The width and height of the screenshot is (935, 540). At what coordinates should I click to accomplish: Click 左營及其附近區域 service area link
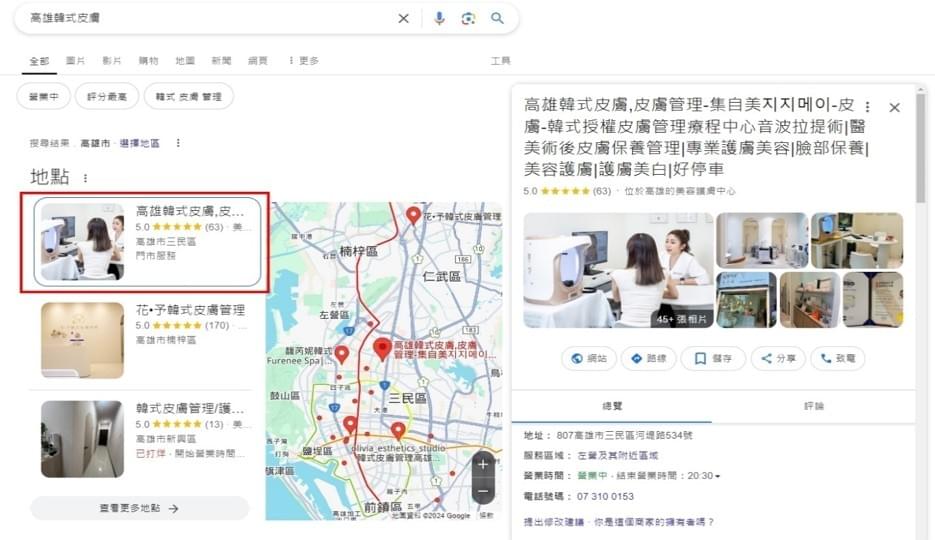(x=618, y=455)
